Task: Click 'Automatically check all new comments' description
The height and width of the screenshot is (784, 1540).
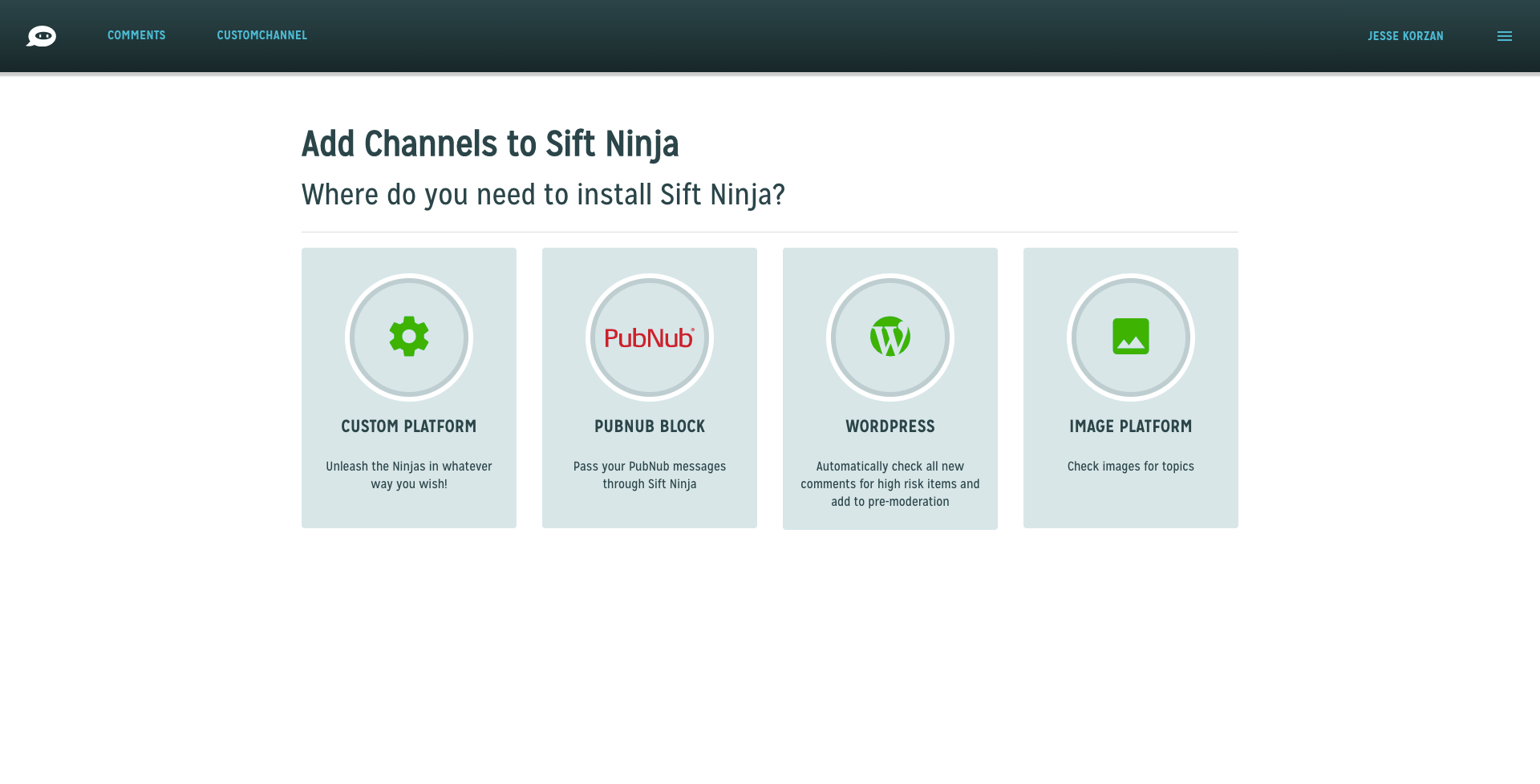Action: point(890,484)
